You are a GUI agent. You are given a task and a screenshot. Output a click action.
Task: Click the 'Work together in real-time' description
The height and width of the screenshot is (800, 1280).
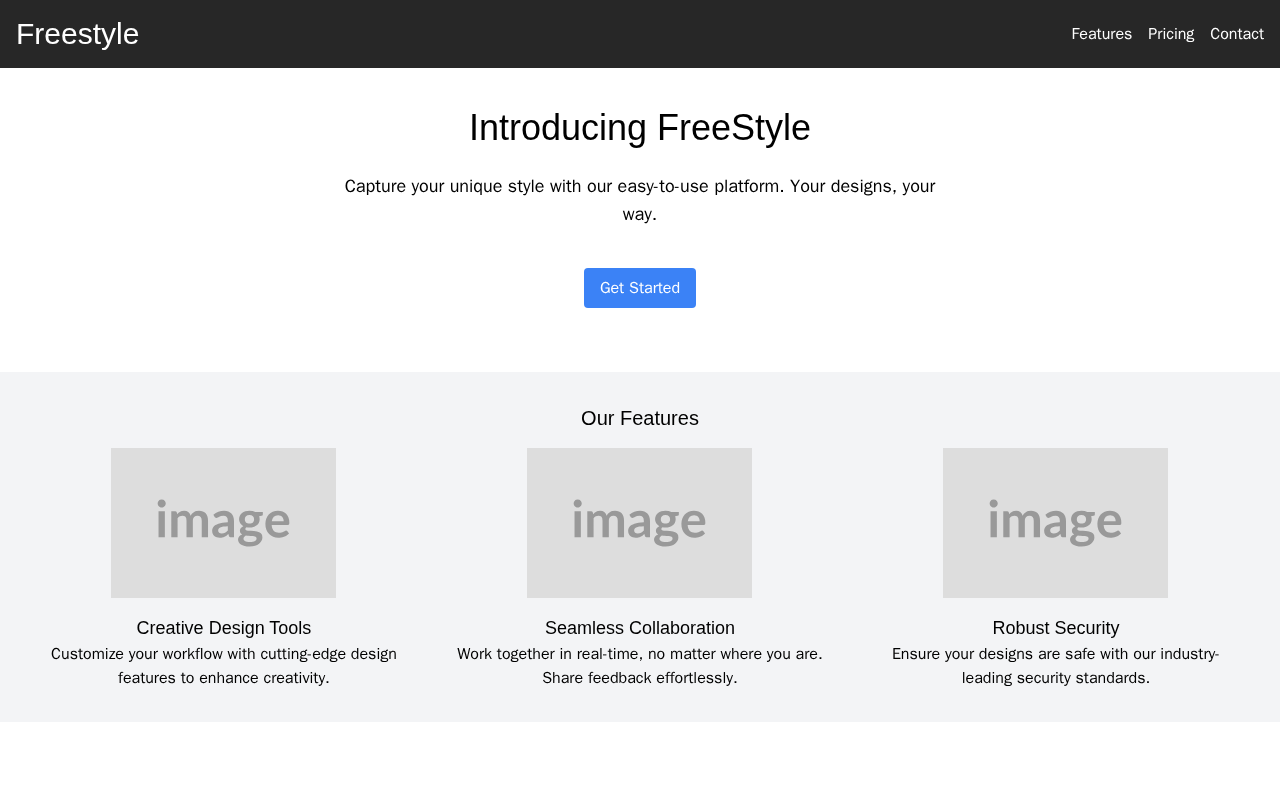[x=640, y=666]
